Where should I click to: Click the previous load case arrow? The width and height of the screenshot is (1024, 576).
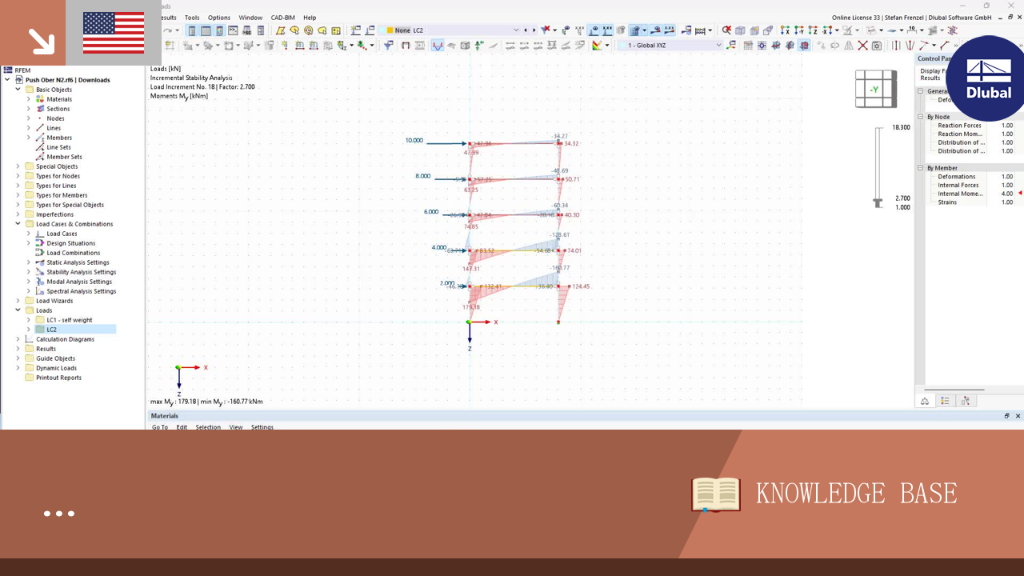[x=526, y=30]
